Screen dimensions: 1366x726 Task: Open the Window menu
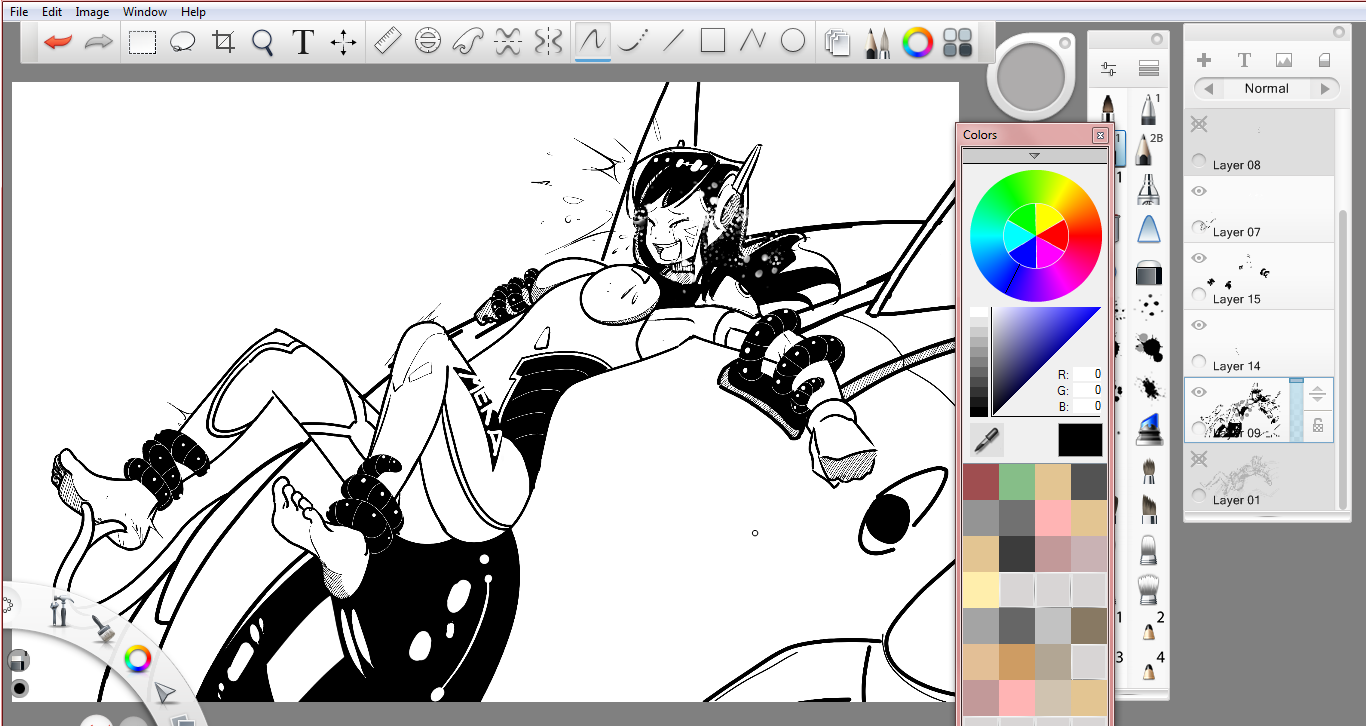[145, 12]
